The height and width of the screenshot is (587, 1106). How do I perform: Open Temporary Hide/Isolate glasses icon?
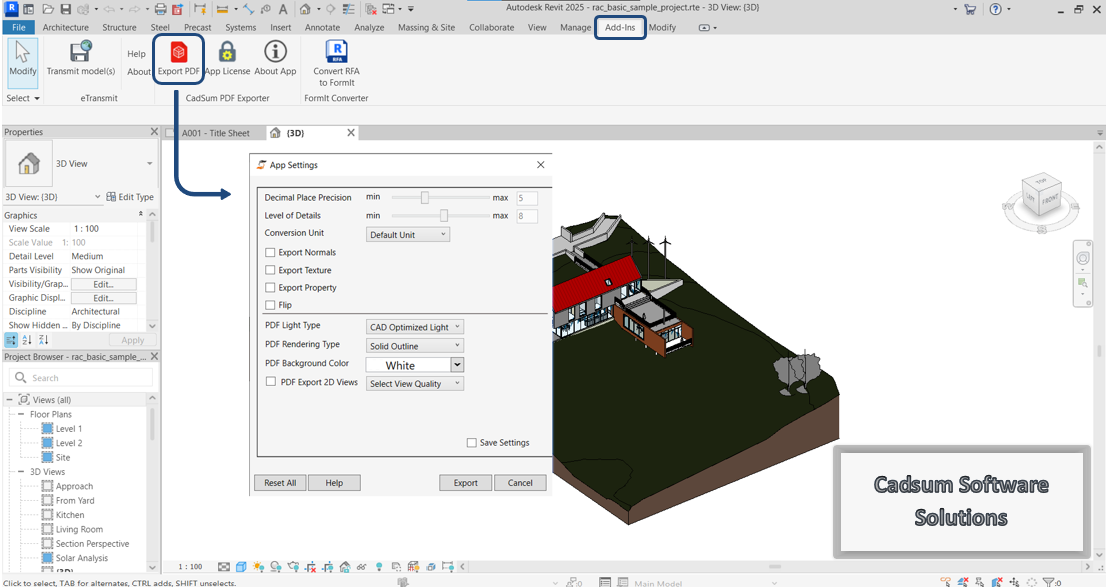[362, 567]
